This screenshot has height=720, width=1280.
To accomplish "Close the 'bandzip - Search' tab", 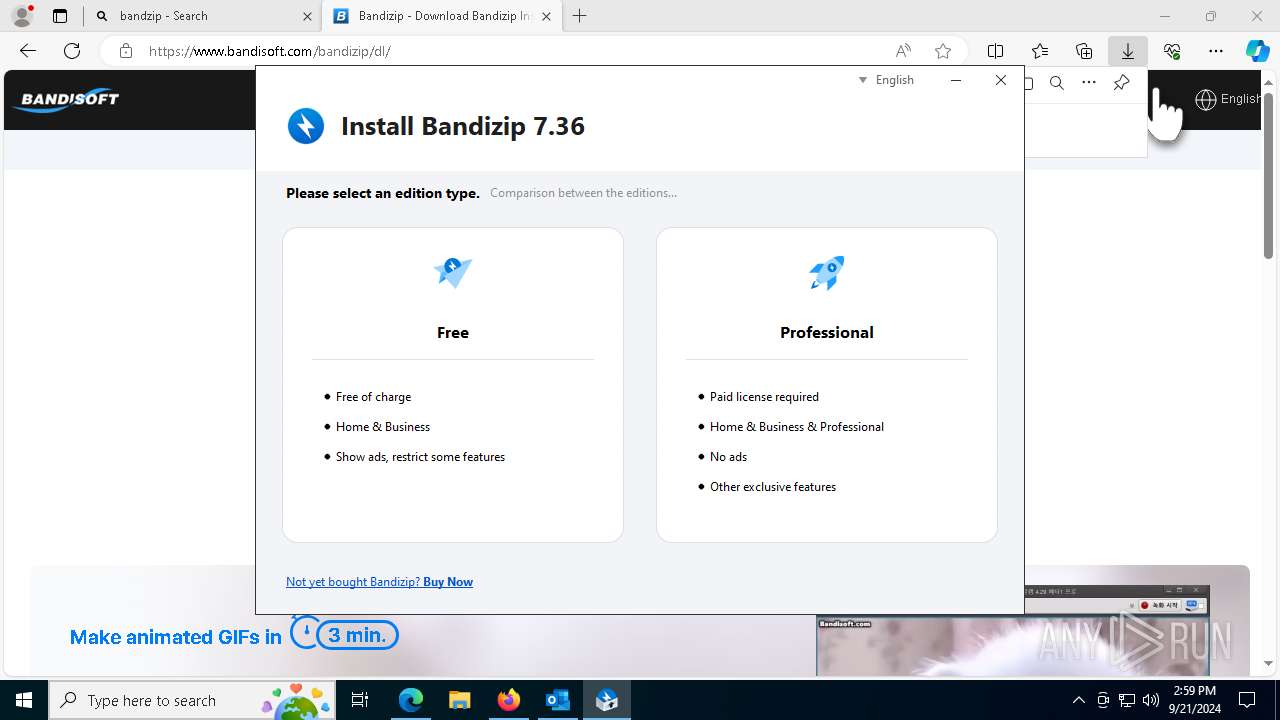I will click(307, 16).
